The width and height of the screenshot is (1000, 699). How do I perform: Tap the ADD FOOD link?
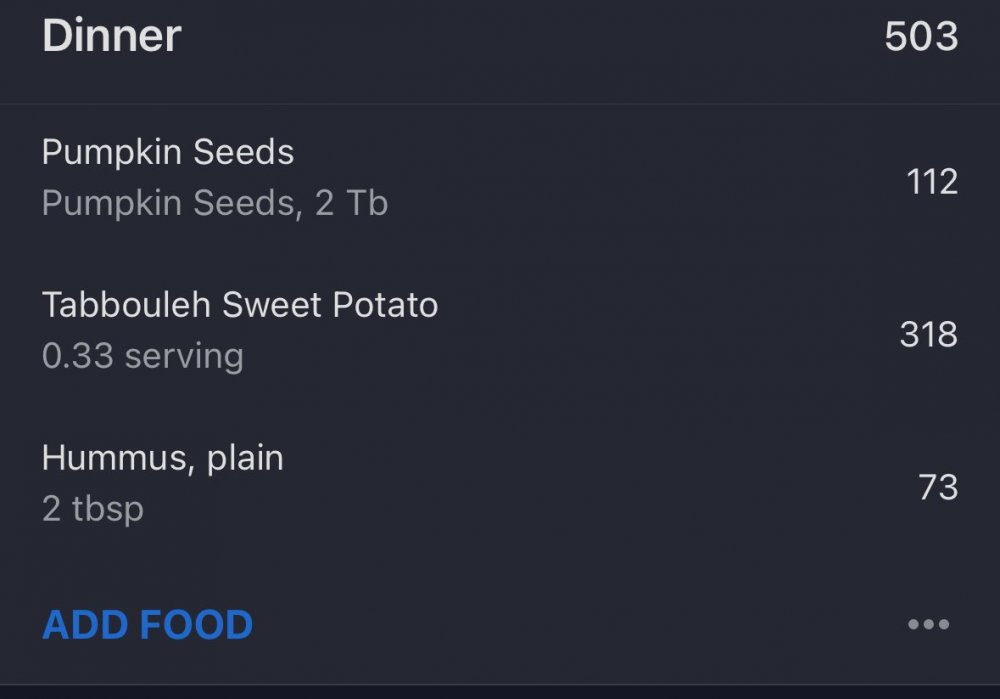[147, 625]
